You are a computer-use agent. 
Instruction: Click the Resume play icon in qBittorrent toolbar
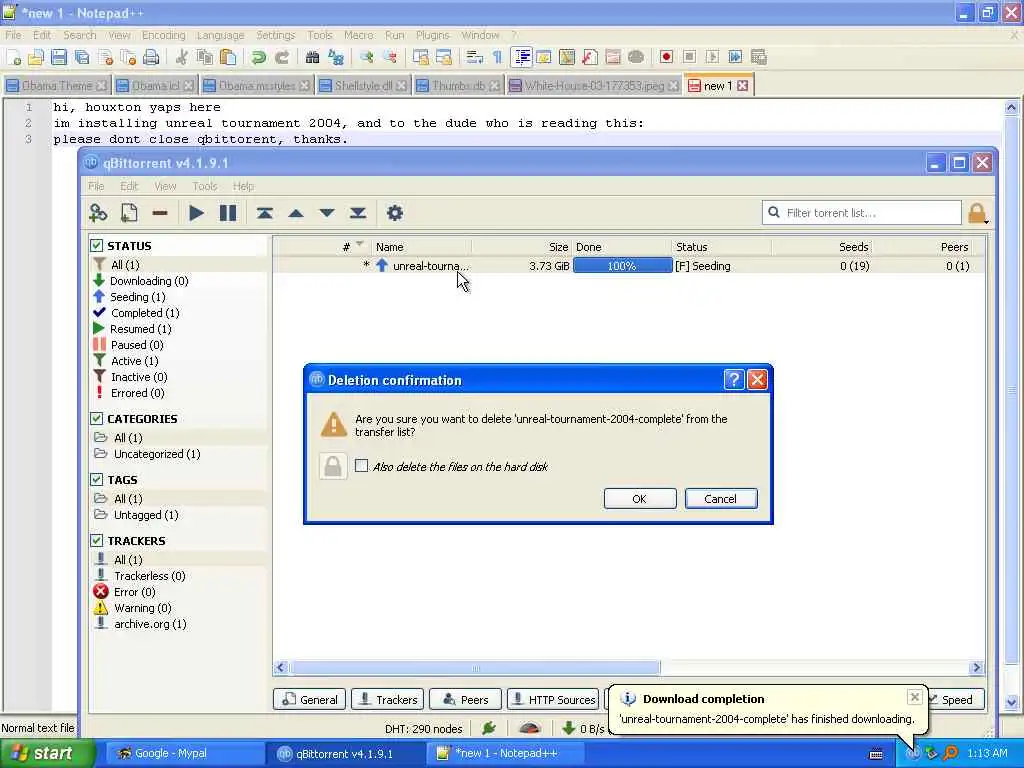point(196,213)
